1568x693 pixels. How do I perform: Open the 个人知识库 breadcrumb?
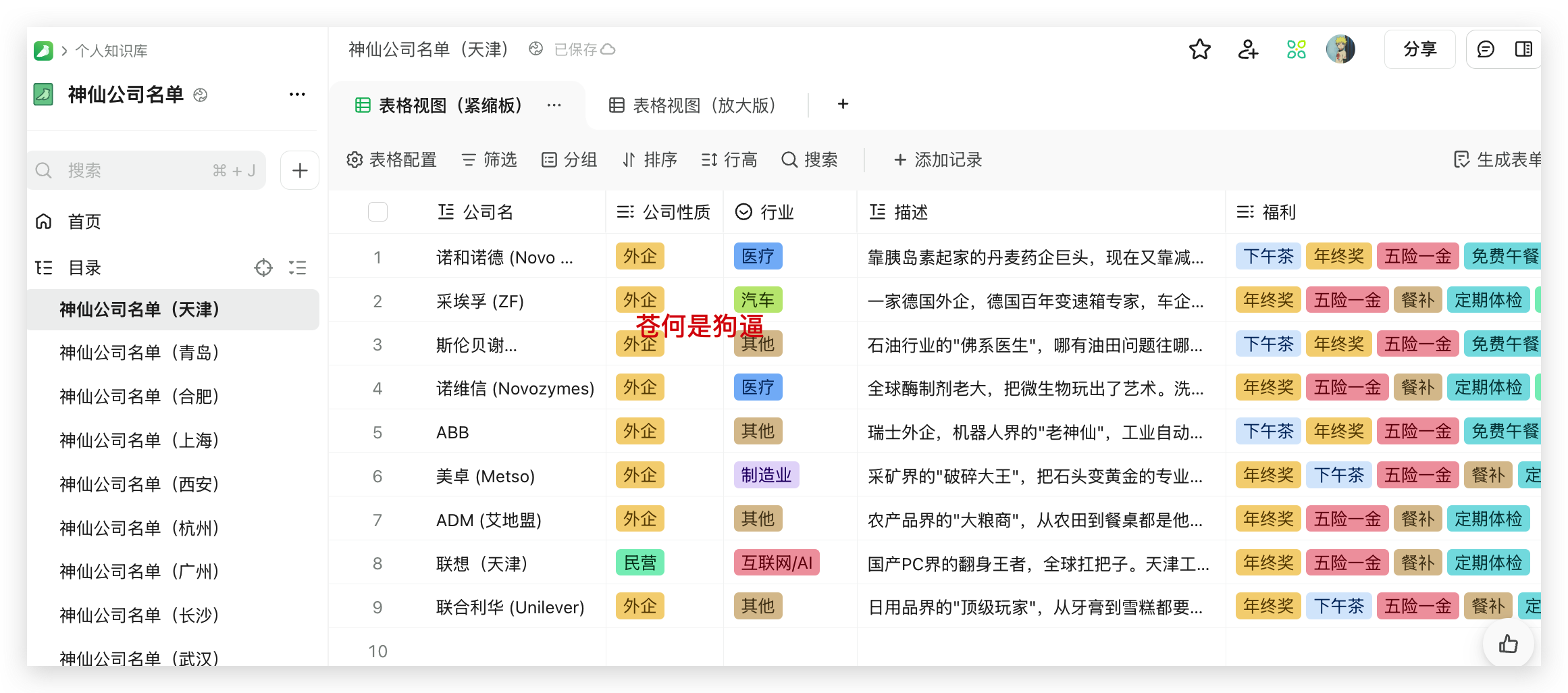click(111, 51)
